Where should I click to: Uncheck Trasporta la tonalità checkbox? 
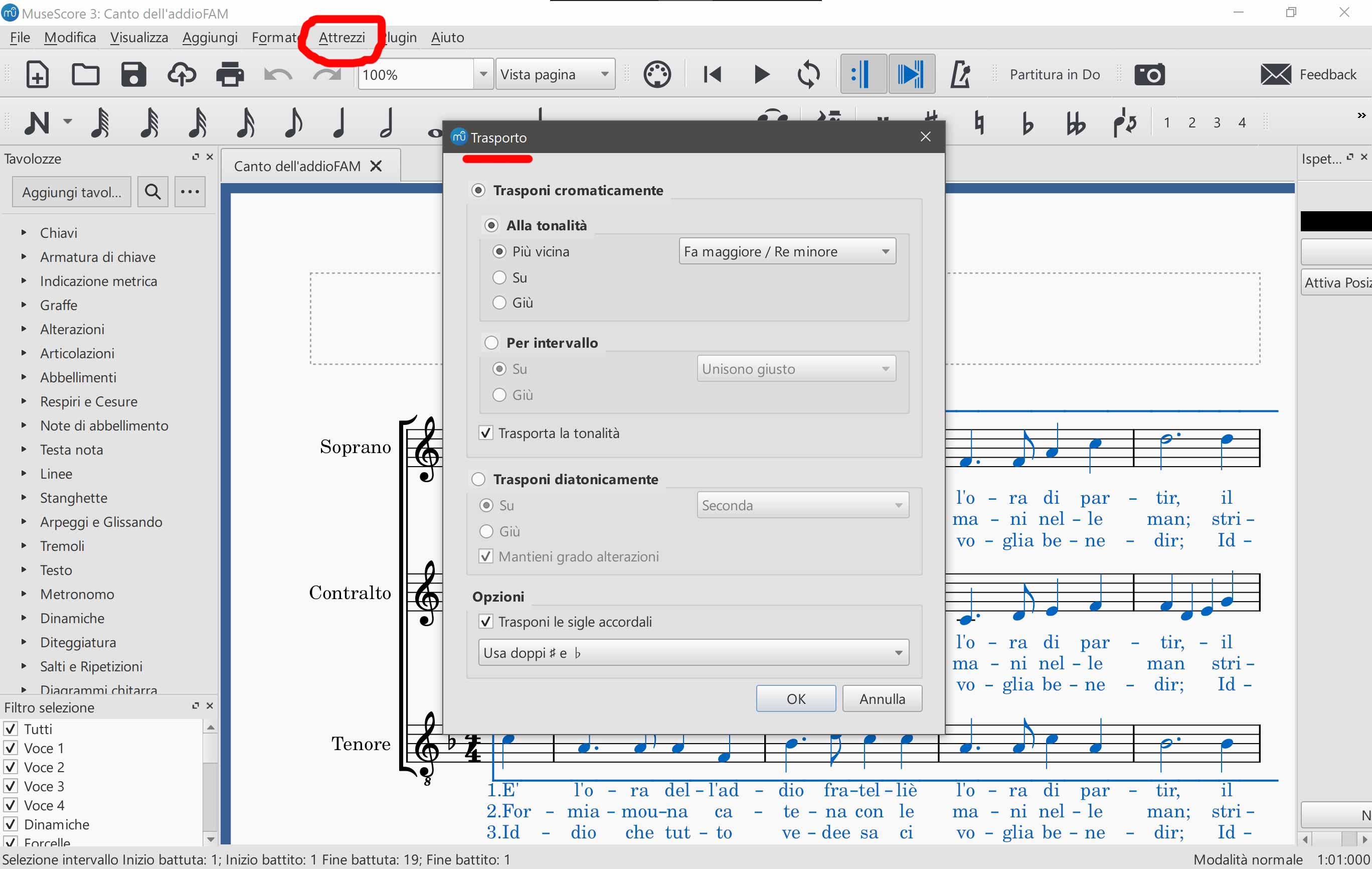point(486,433)
